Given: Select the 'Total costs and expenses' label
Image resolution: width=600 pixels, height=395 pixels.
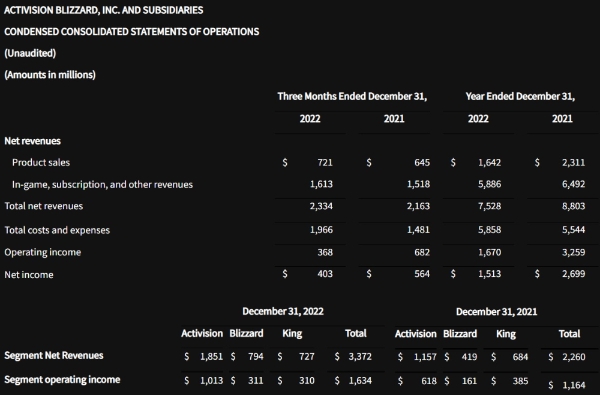Looking at the screenshot, I should (57, 230).
